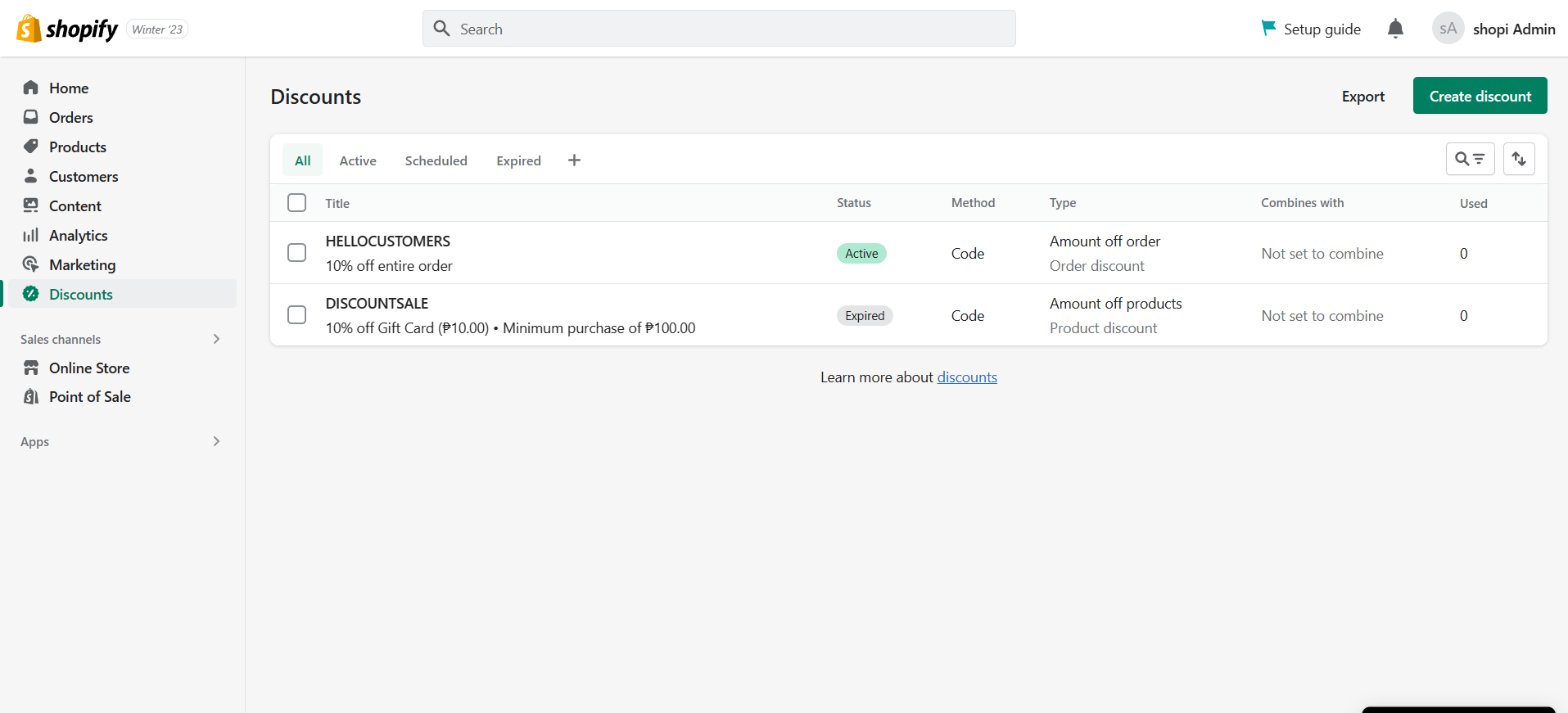Click the Content icon in the sidebar

coord(31,205)
